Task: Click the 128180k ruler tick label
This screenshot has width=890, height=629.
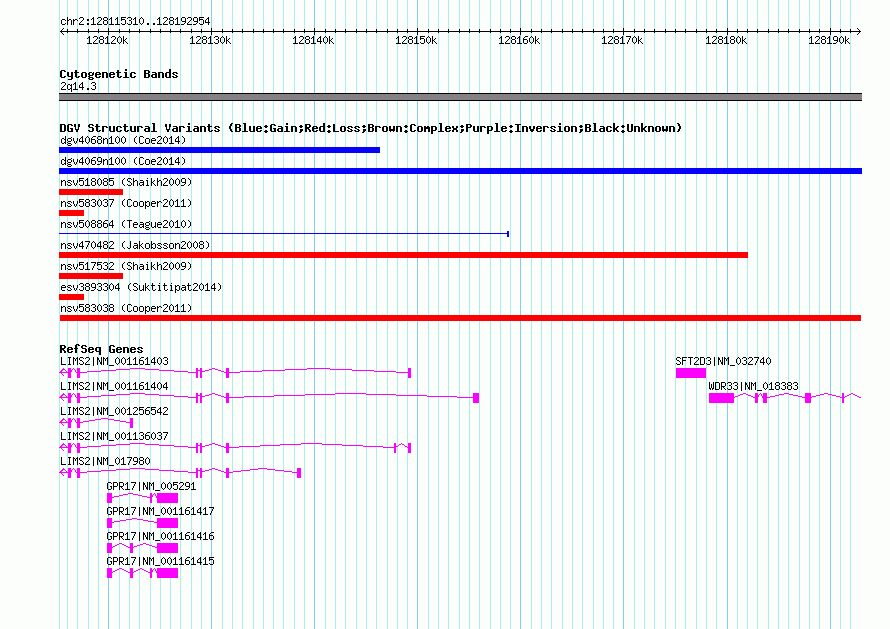Action: click(x=726, y=40)
